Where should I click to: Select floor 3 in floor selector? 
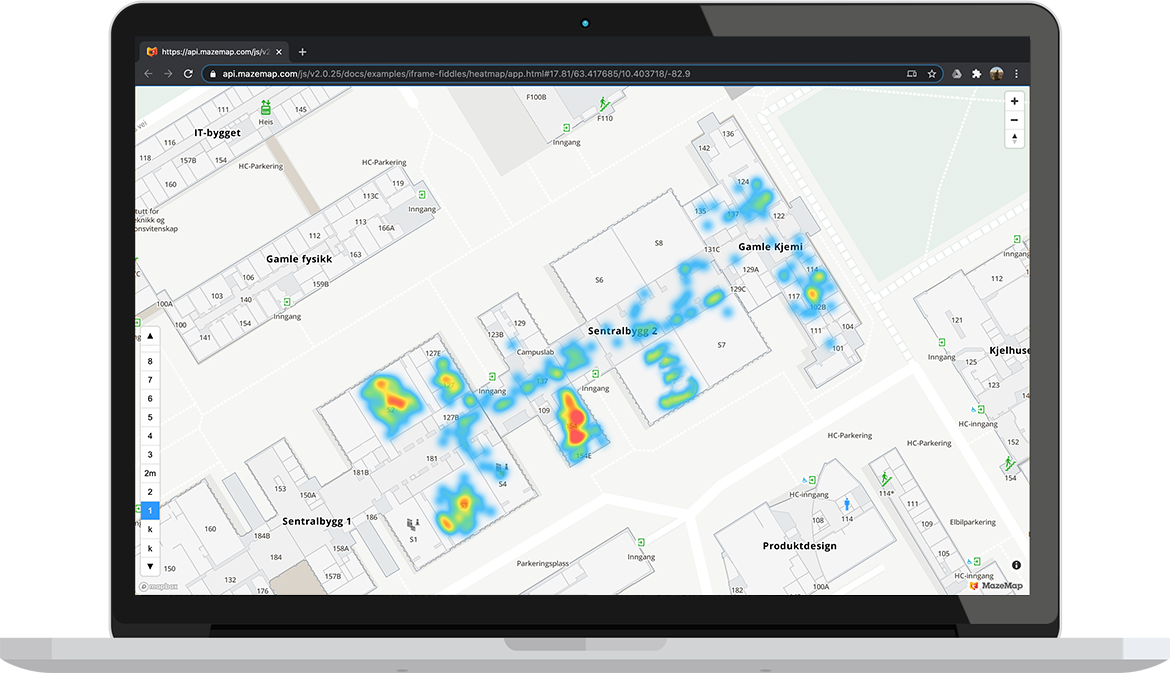pyautogui.click(x=150, y=454)
